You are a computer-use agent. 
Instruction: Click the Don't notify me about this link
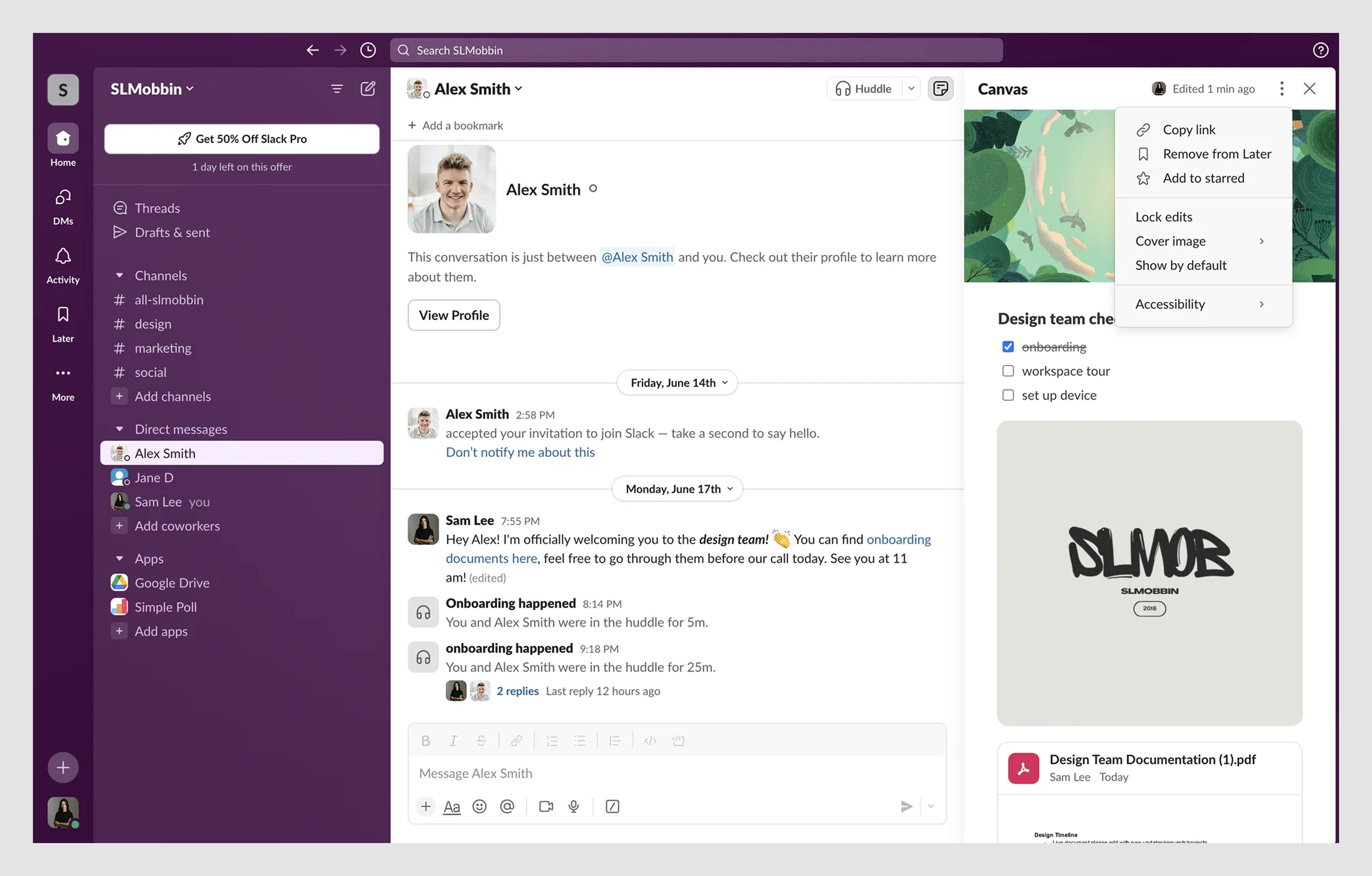520,452
